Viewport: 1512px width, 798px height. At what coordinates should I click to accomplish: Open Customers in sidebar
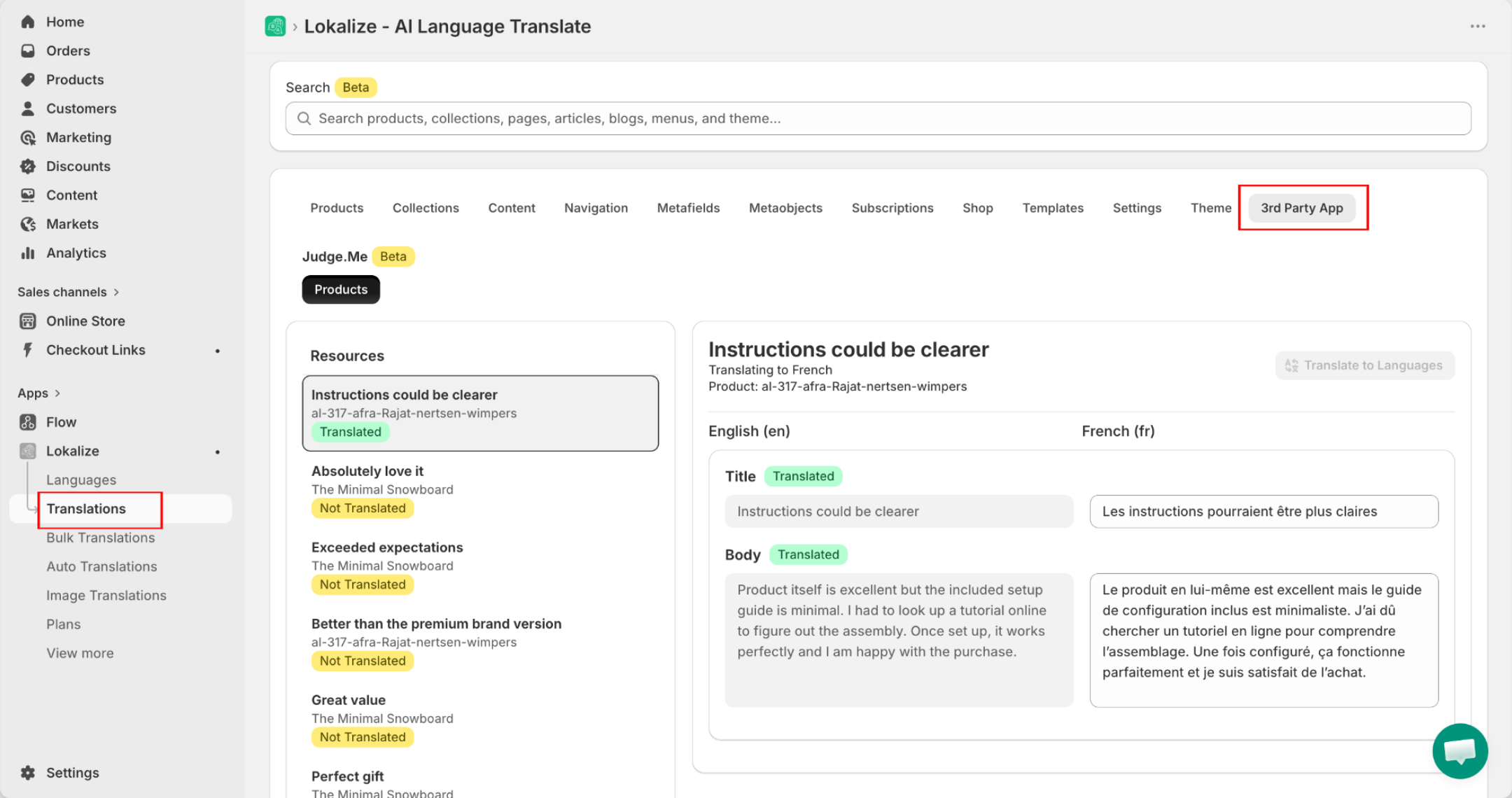81,108
